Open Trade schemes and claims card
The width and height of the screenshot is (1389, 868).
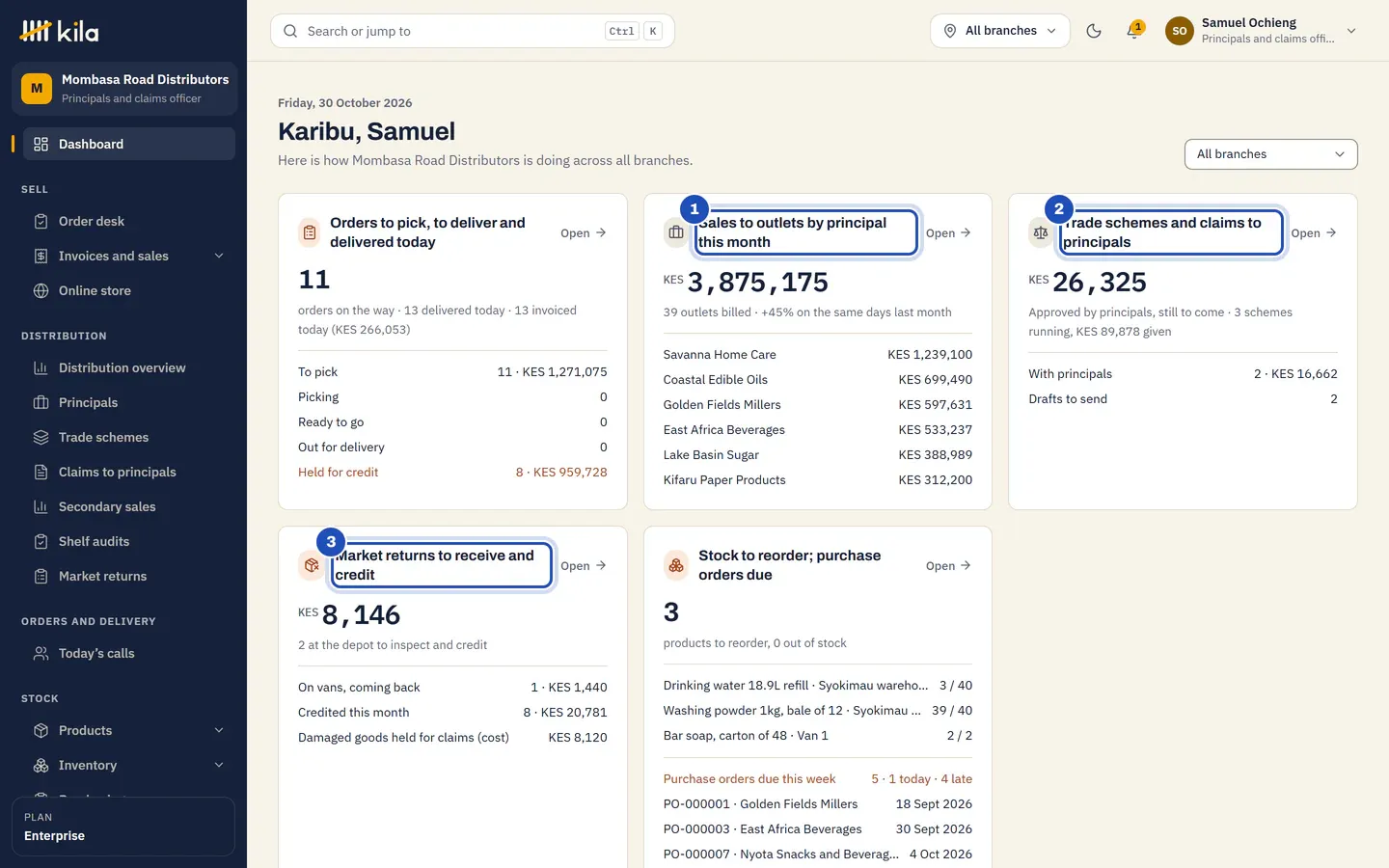1314,232
